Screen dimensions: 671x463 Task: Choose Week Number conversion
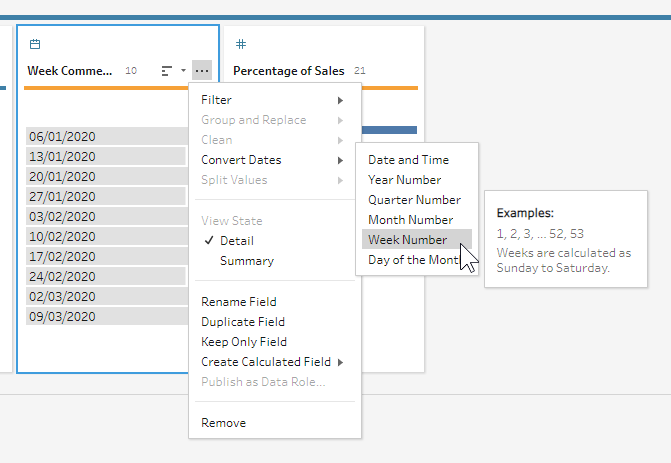click(x=406, y=240)
